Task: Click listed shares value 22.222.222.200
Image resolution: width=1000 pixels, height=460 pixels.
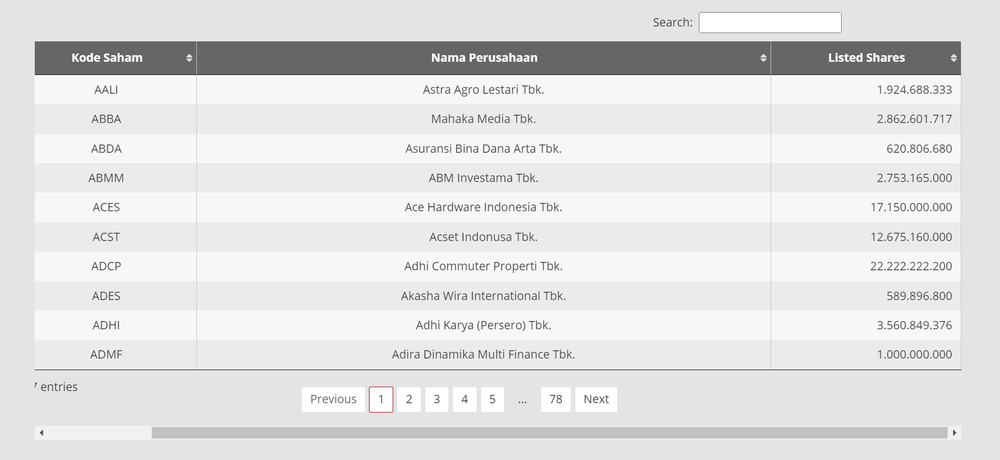Action: 911,266
